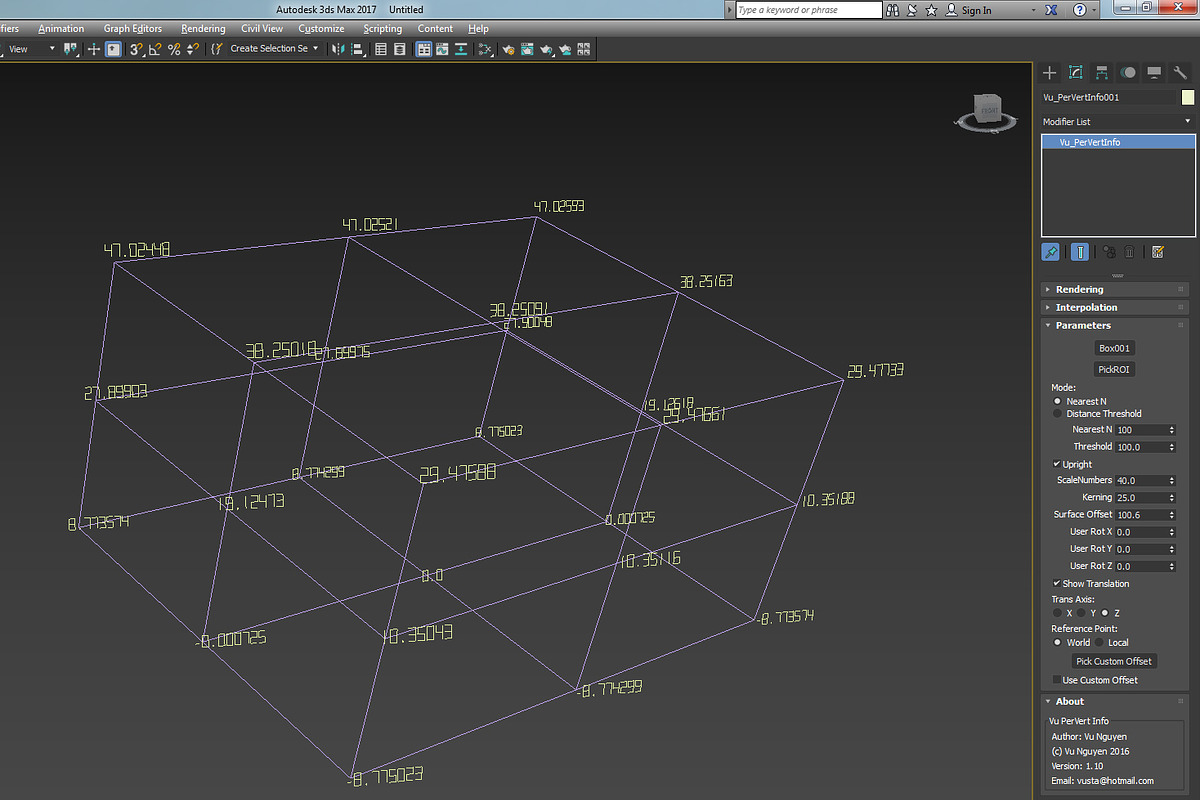Open the Scripting menu

pos(382,29)
